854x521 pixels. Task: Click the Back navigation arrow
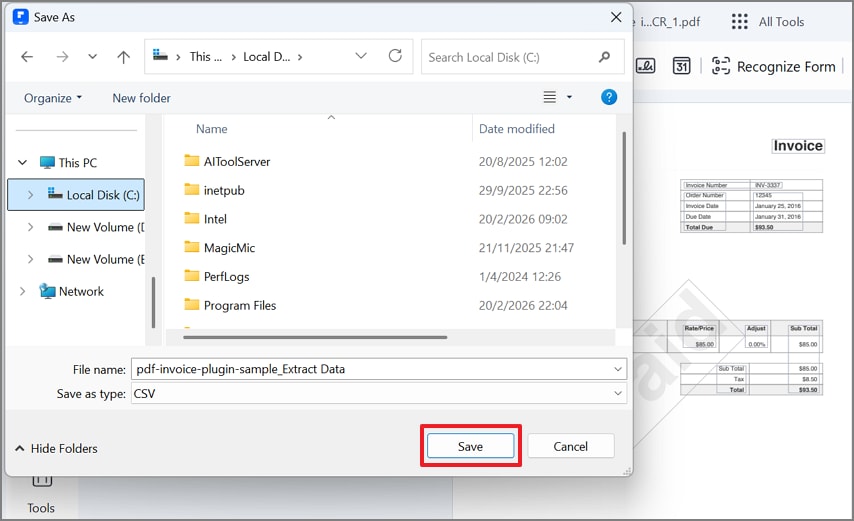coord(27,57)
